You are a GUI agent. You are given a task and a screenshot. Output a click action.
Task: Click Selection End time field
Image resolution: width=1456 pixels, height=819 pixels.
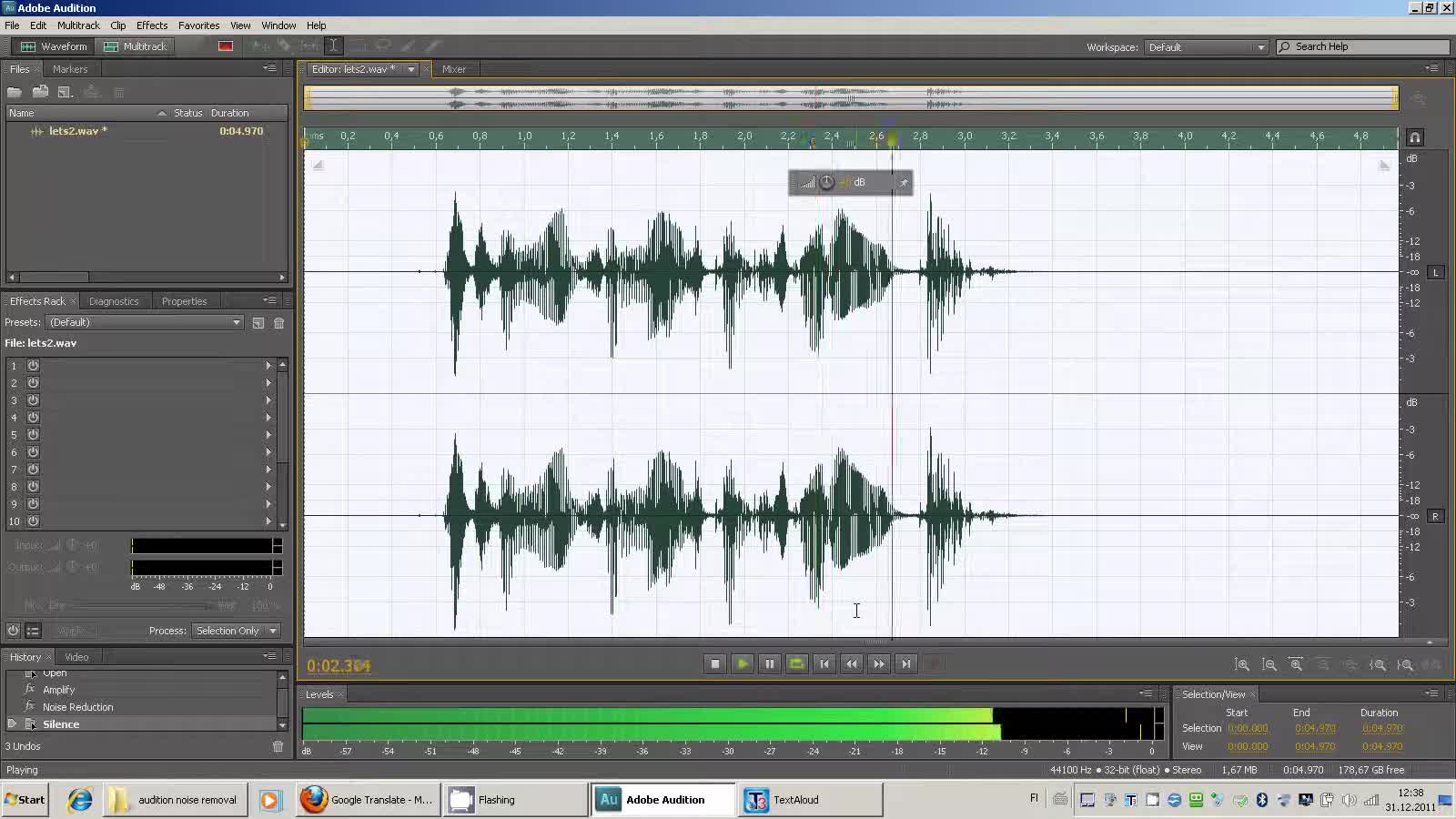1315,729
